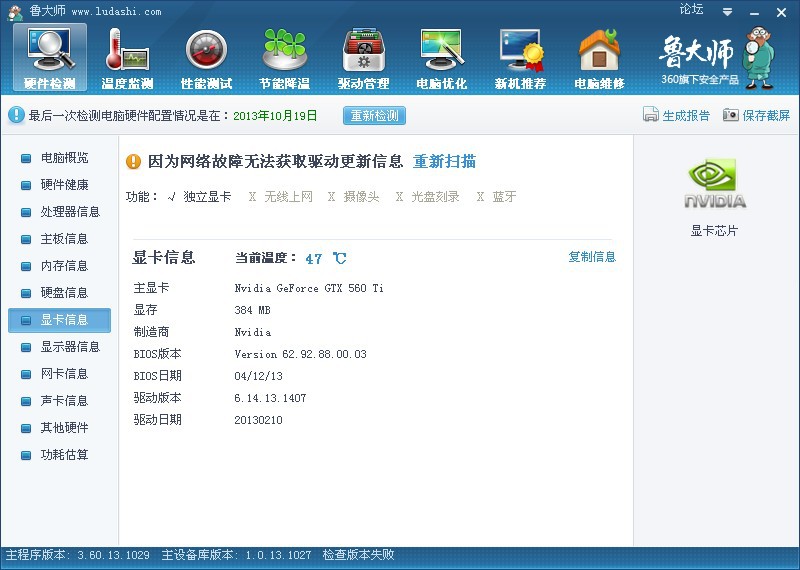
Task: Open the 性能测试 performance test
Action: 206,58
